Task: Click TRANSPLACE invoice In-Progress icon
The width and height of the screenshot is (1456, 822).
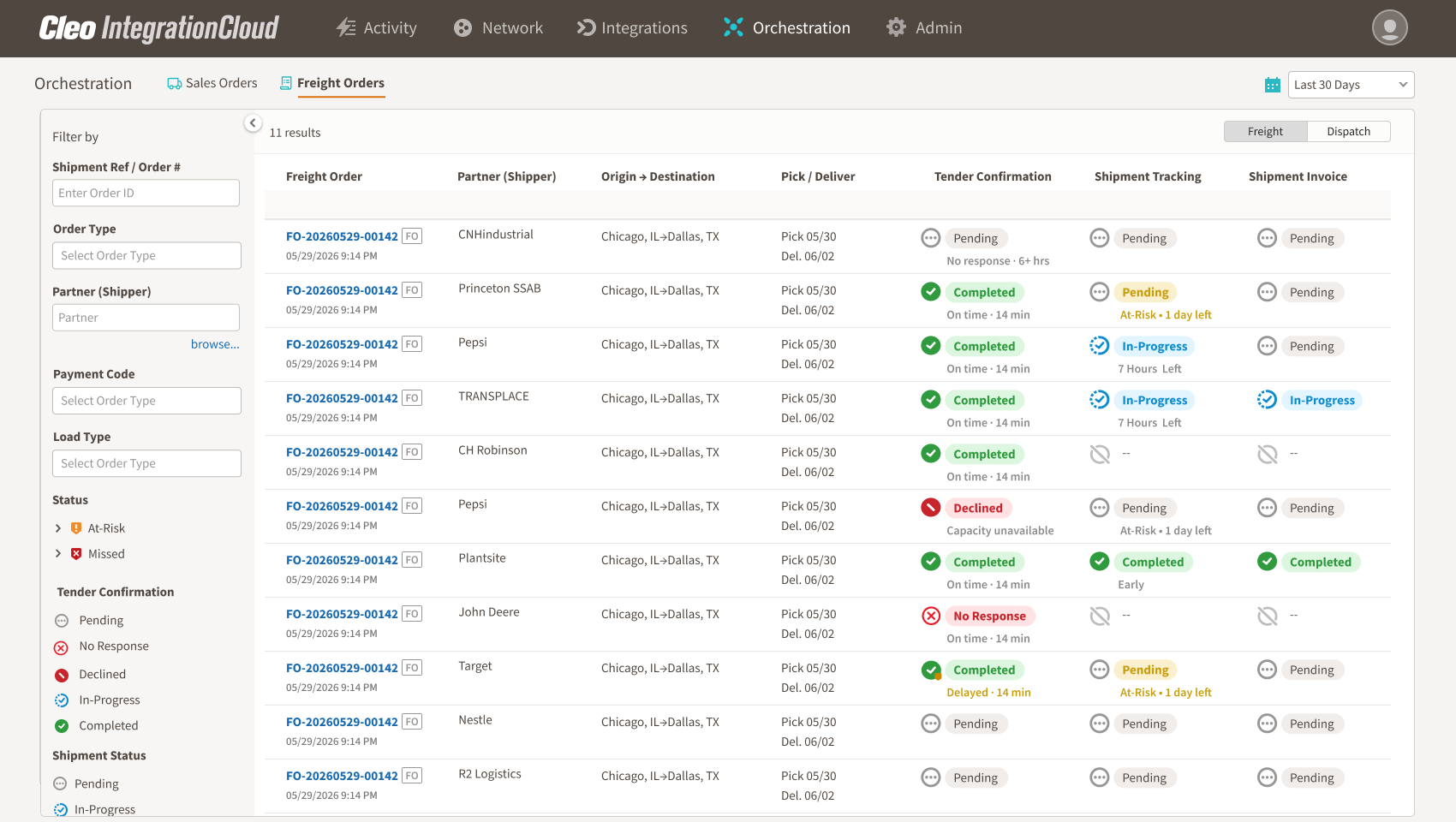Action: coord(1267,400)
